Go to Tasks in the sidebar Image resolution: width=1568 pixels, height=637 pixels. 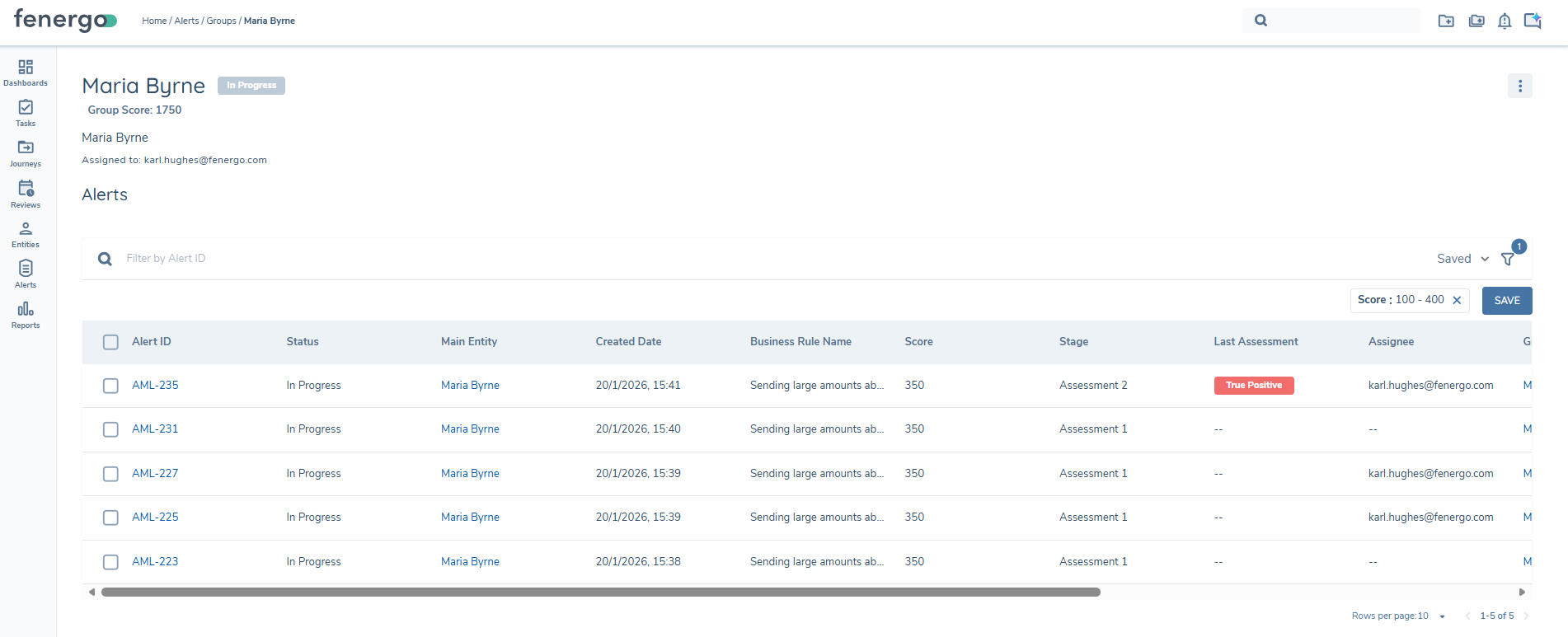point(26,113)
